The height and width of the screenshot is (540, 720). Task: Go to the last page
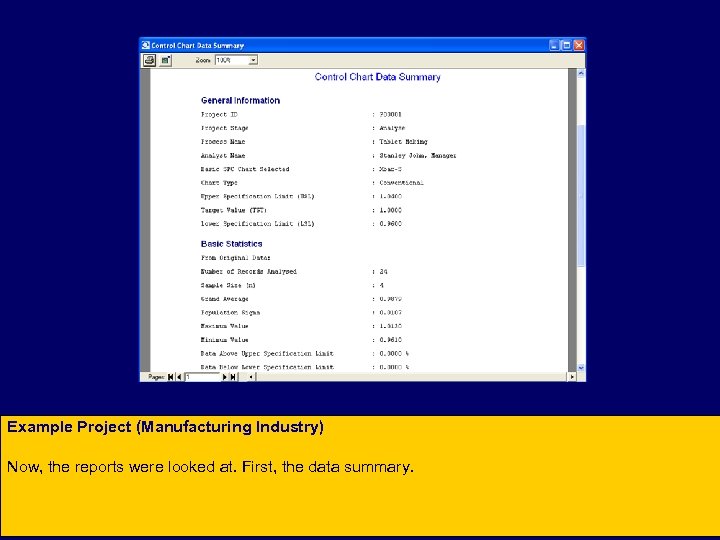coord(233,377)
